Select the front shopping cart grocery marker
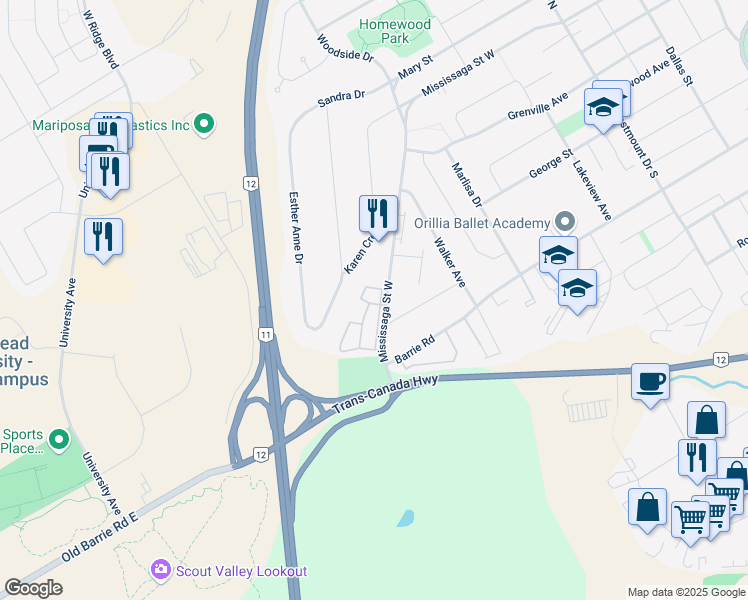748x600 pixels. (690, 520)
